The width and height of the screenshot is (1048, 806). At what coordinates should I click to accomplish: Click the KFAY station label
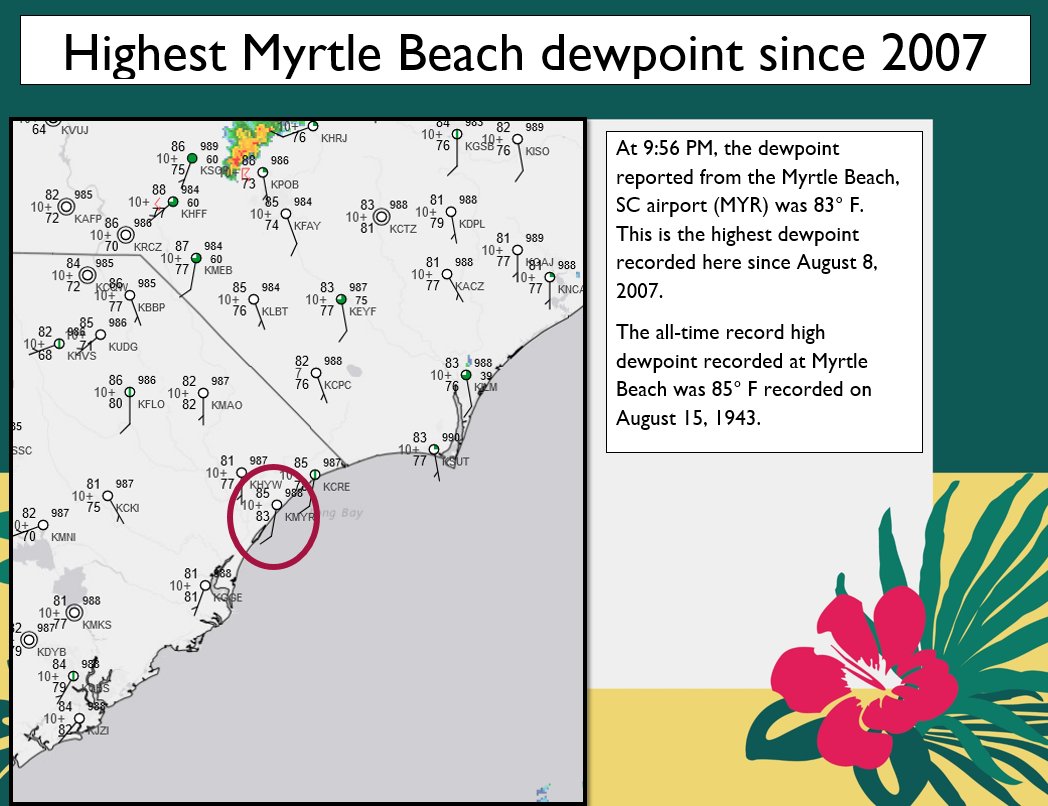click(x=307, y=226)
